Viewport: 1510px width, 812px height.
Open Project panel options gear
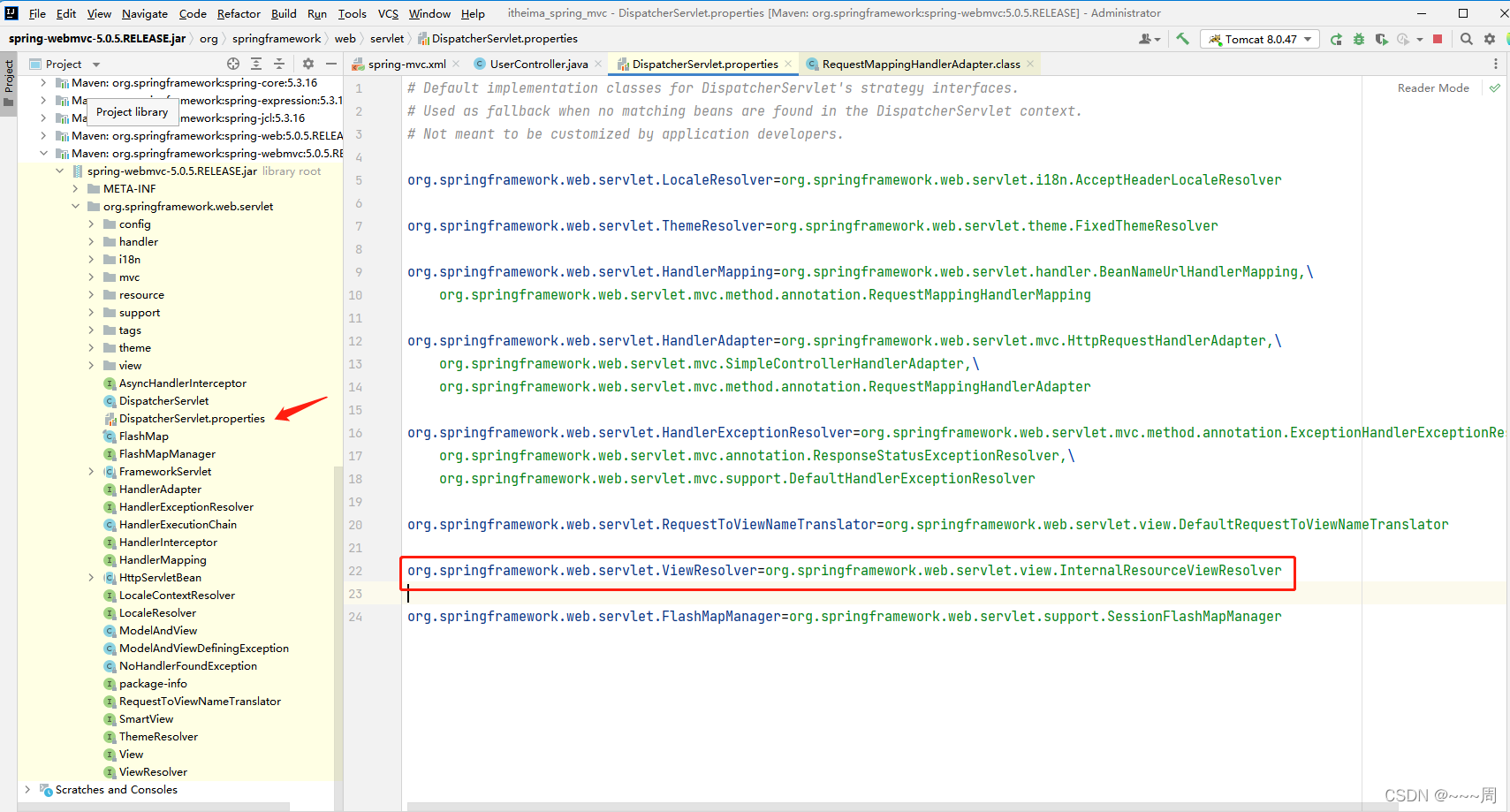[x=308, y=64]
